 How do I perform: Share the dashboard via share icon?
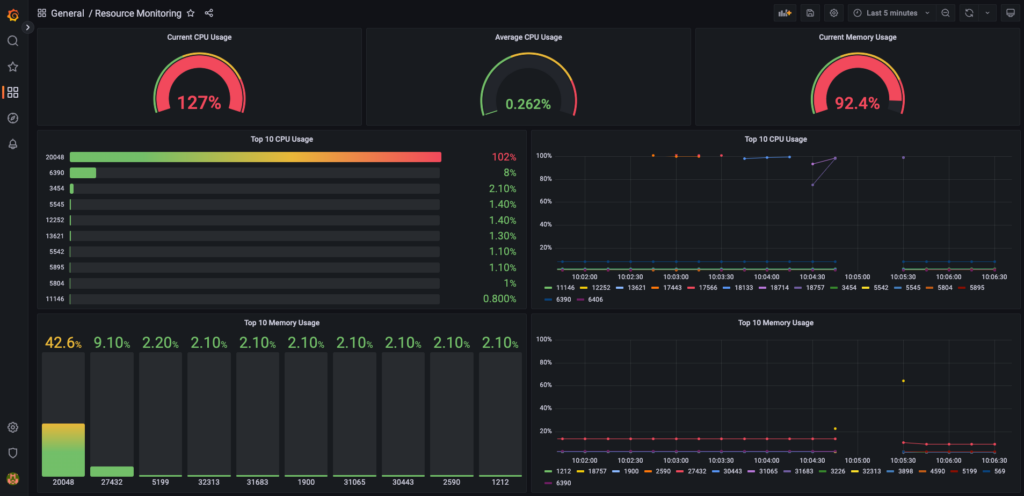209,13
